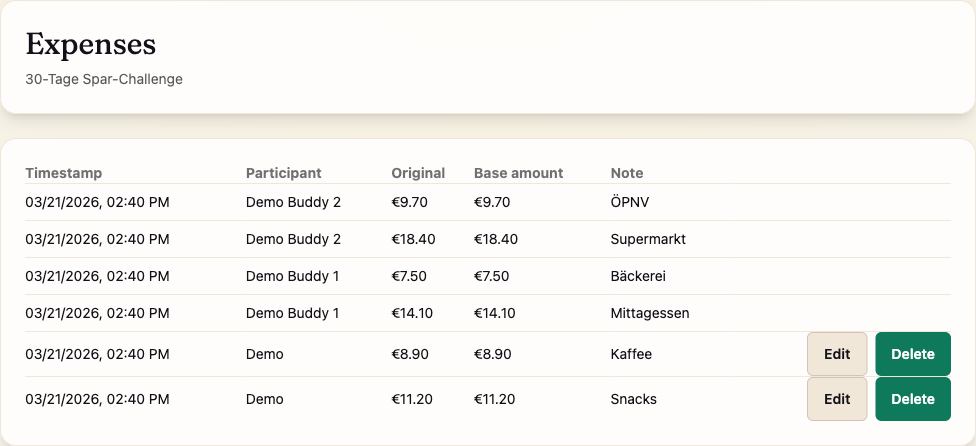976x446 pixels.
Task: Click the Timestamp column header
Action: point(64,173)
